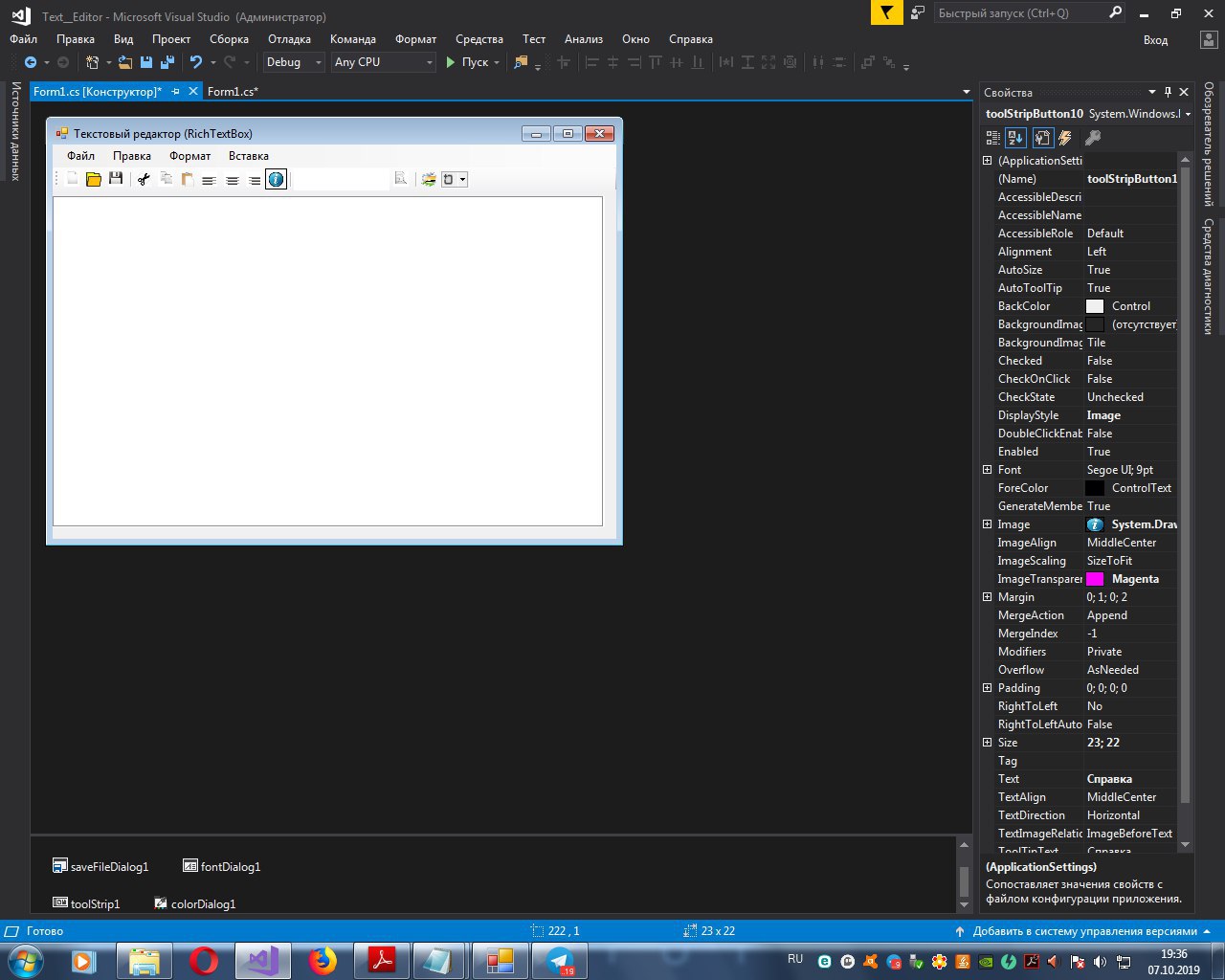
Task: Expand the Margin property
Action: pyautogui.click(x=987, y=597)
